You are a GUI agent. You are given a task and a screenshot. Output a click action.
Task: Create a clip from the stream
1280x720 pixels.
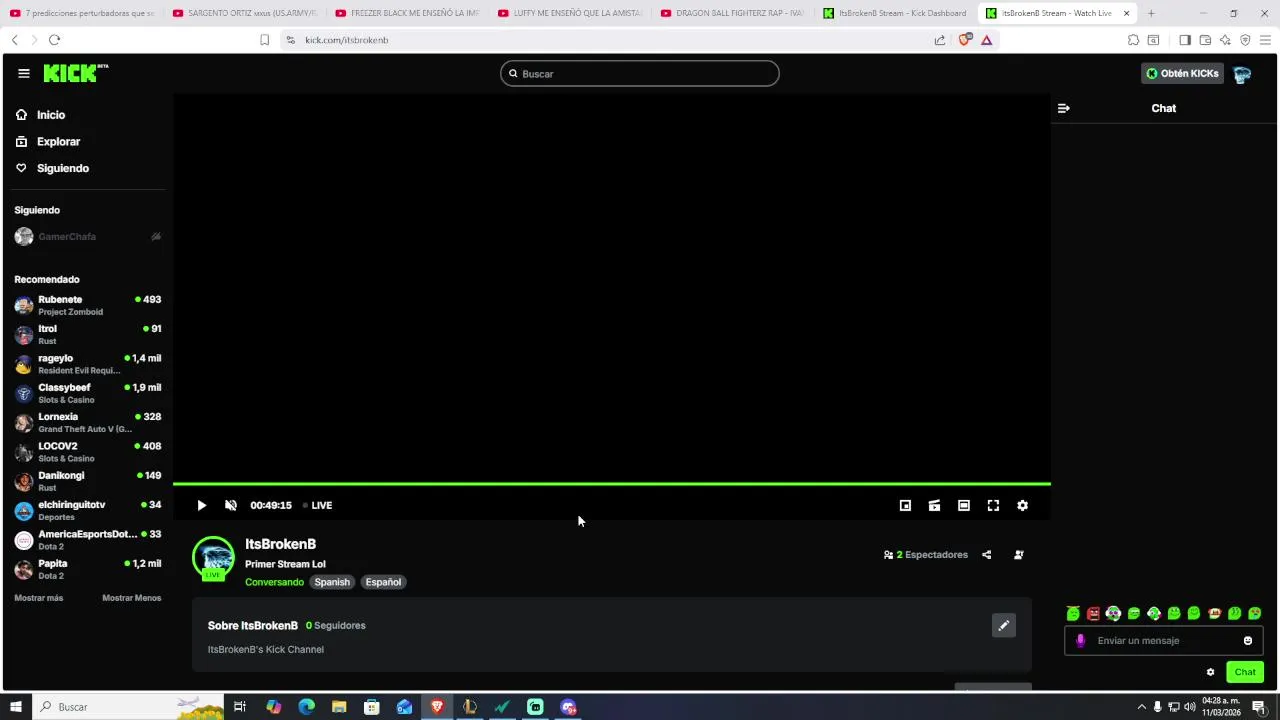click(934, 505)
